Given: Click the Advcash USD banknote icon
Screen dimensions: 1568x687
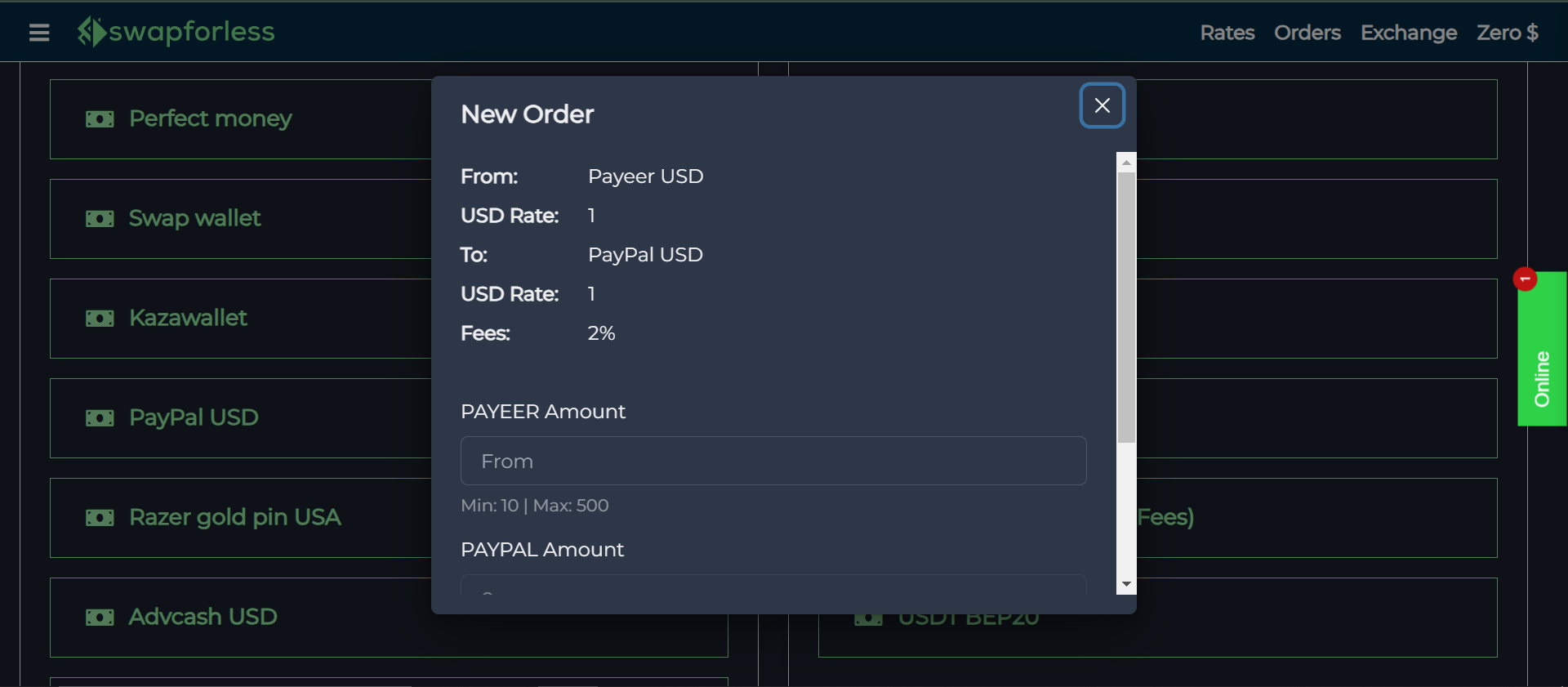Looking at the screenshot, I should pos(100,618).
